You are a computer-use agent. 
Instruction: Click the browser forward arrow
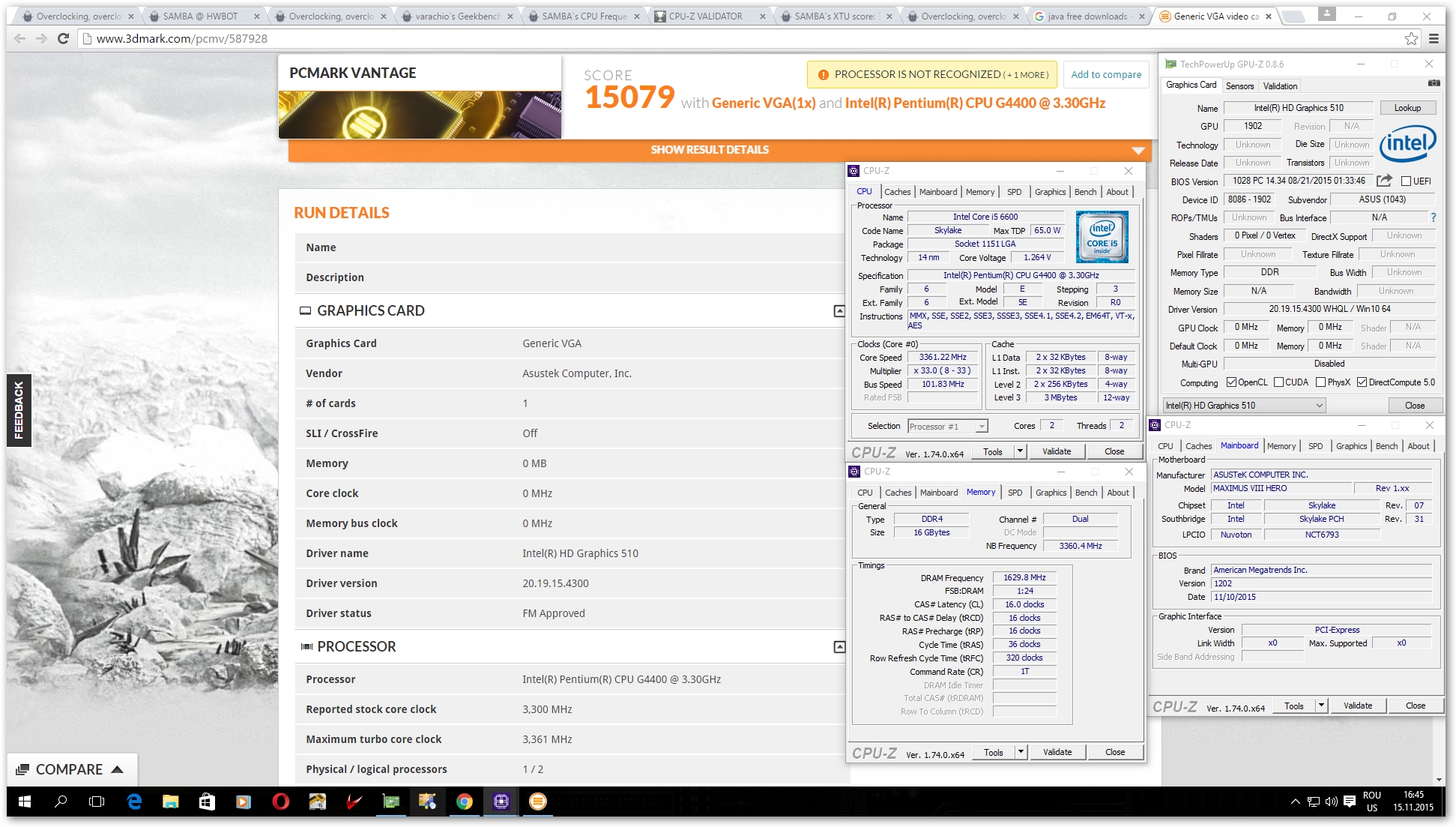pos(41,38)
